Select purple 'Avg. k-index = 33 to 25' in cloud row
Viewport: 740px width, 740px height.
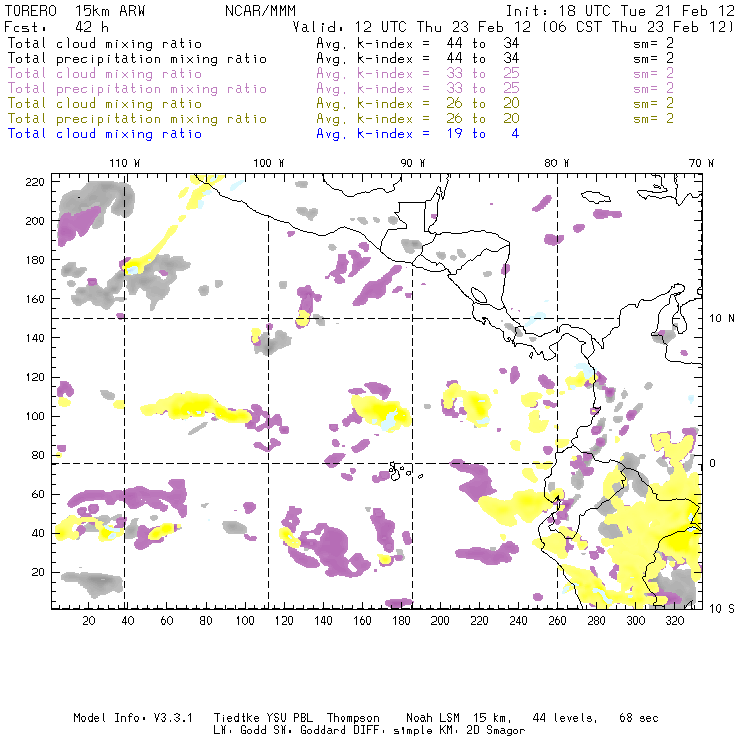418,74
